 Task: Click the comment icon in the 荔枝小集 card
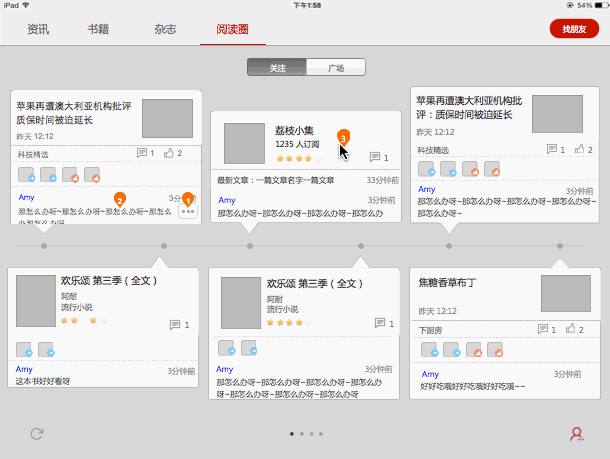point(375,157)
